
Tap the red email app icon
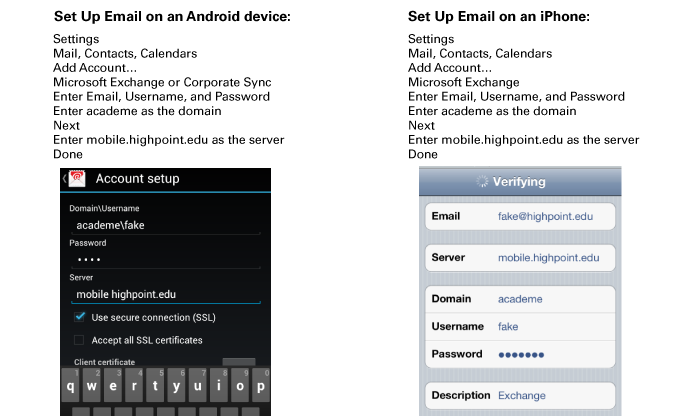[77, 179]
